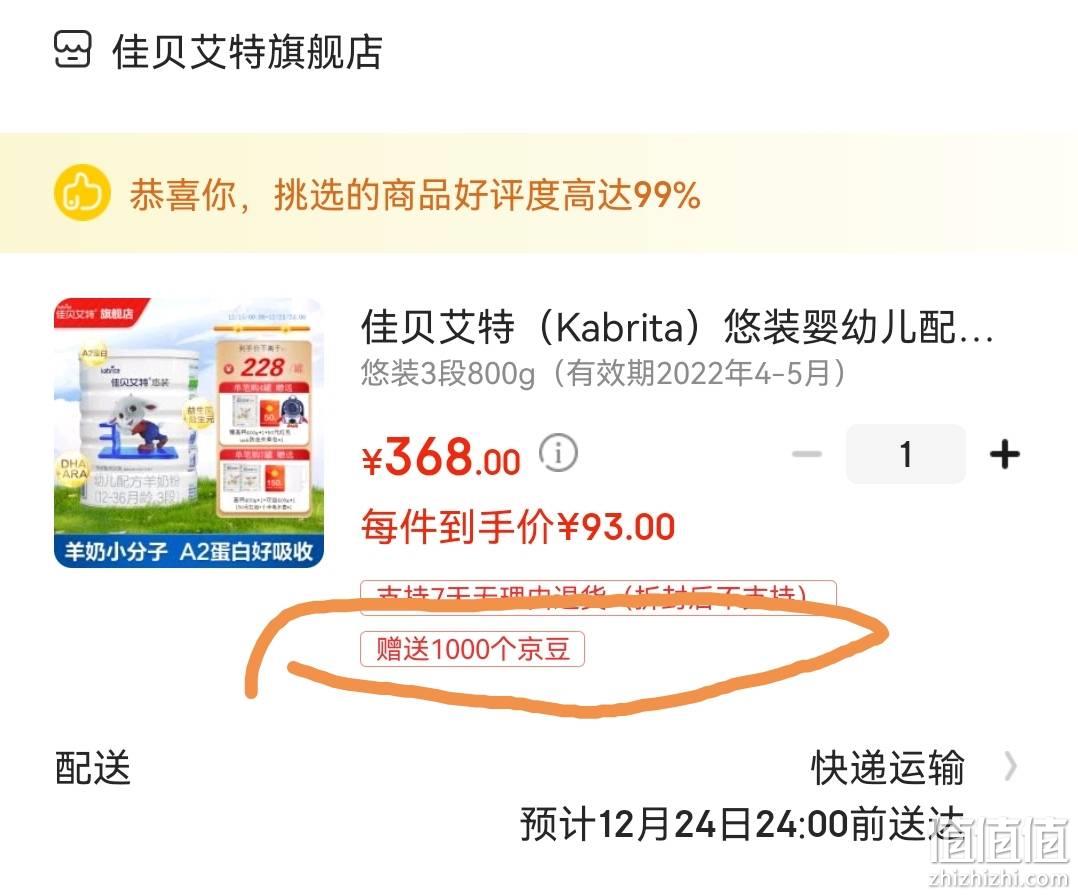Tap the info icon beside ¥368.00
Viewport: 1078px width, 896px height.
click(x=558, y=453)
